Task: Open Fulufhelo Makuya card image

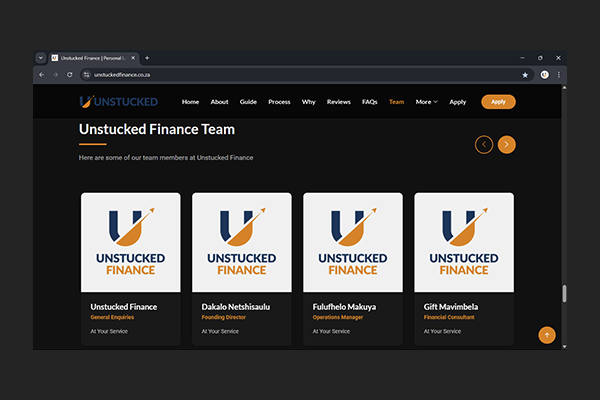Action: pyautogui.click(x=353, y=242)
